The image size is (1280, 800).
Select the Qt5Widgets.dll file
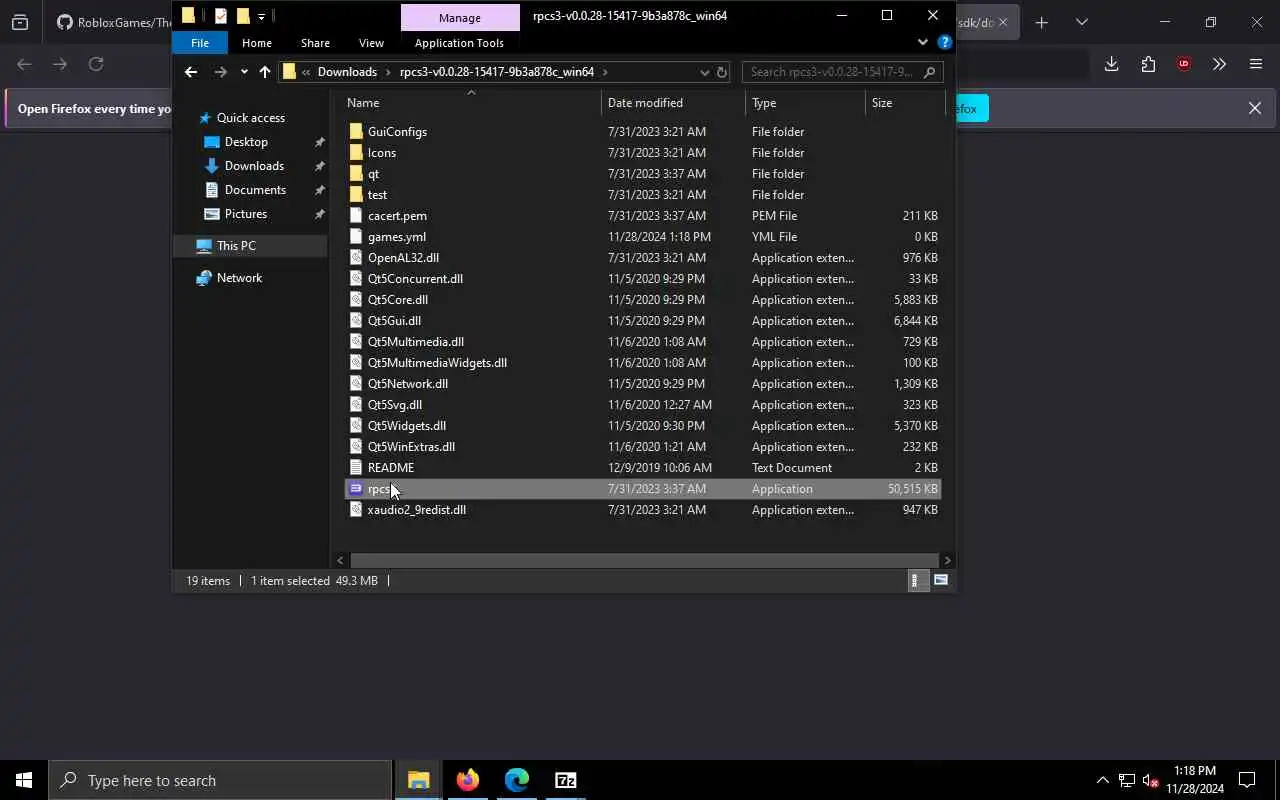point(407,426)
